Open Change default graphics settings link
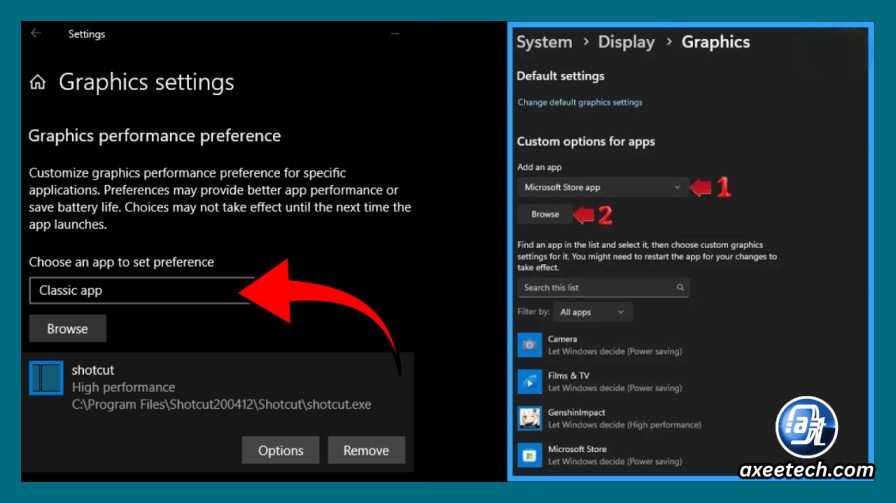Image resolution: width=896 pixels, height=503 pixels. click(x=580, y=102)
